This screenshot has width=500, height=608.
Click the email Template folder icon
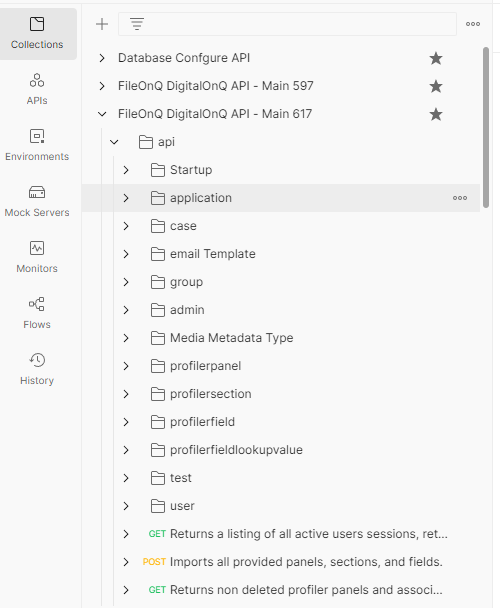point(157,254)
